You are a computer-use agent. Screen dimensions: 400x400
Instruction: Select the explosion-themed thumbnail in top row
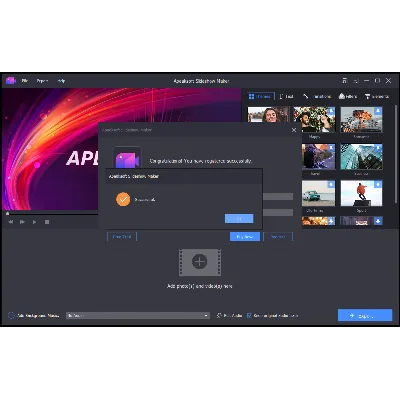coord(361,119)
